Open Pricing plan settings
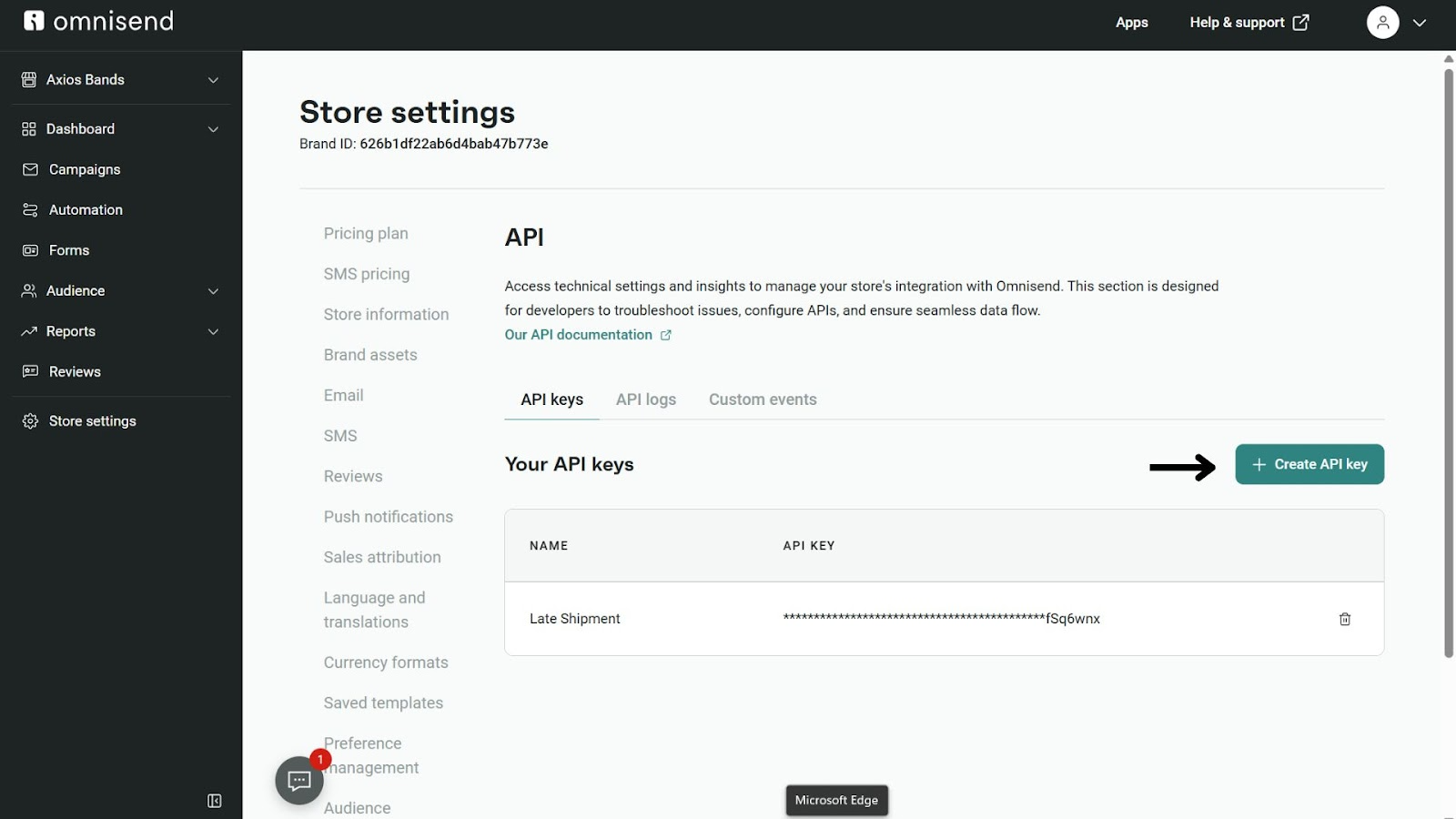 coord(366,234)
